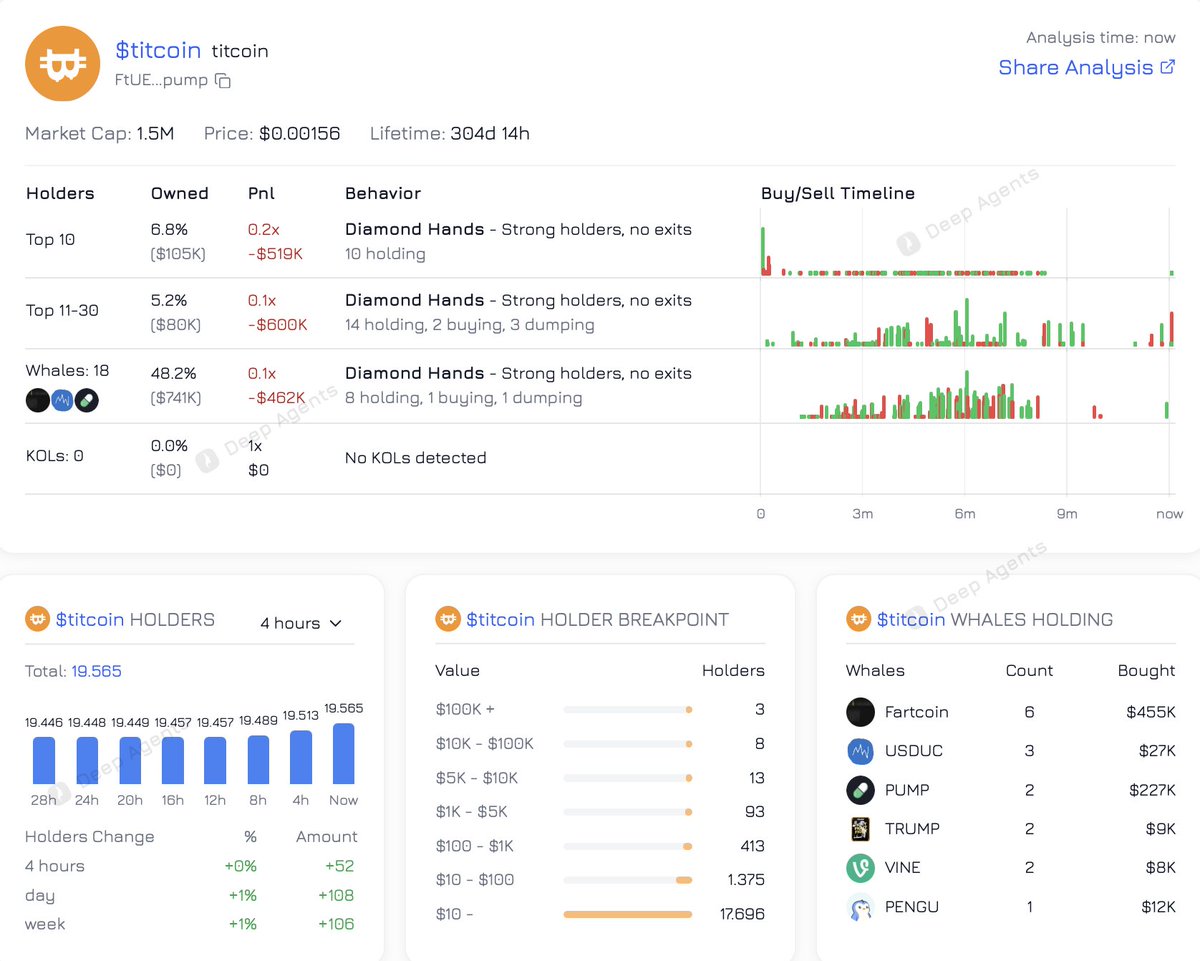Click the KOLs: 0 row label
Viewport: 1200px width, 961px height.
(x=54, y=456)
